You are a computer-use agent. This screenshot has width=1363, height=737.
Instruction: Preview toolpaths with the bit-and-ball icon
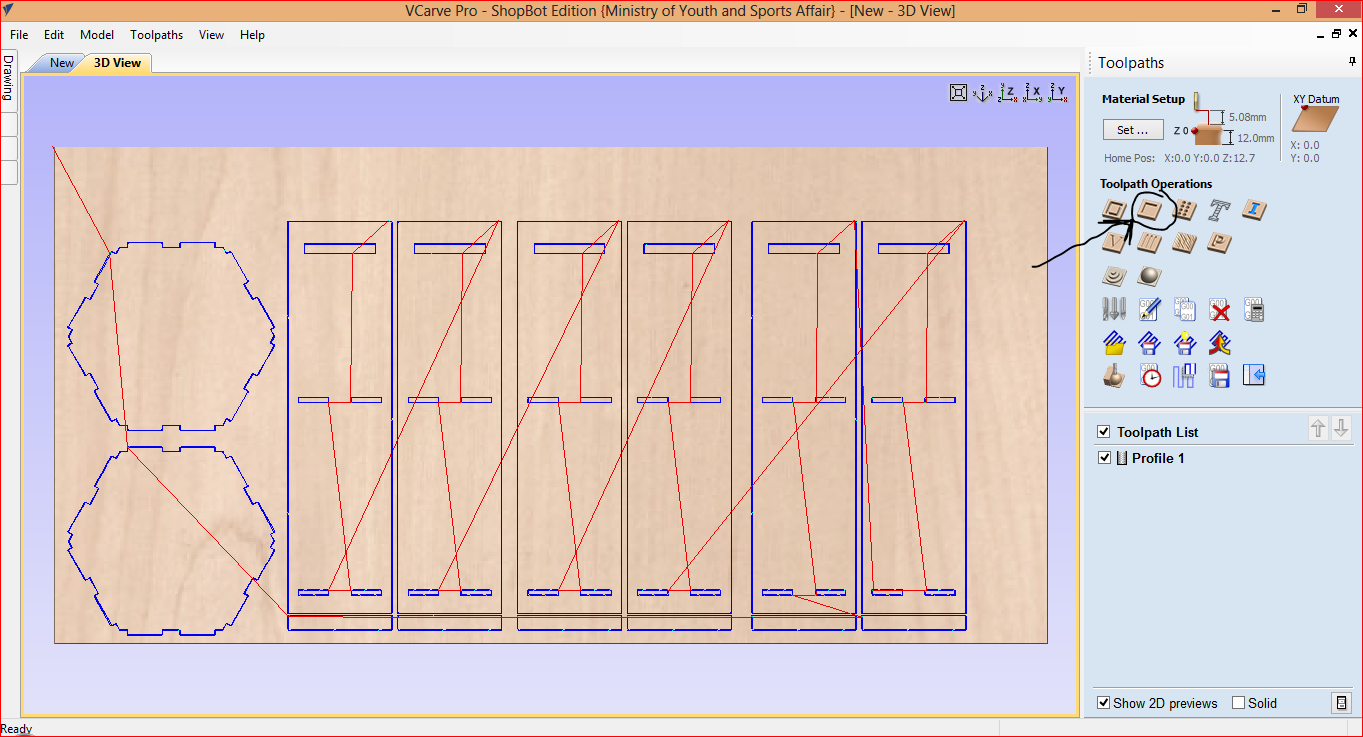(1115, 376)
